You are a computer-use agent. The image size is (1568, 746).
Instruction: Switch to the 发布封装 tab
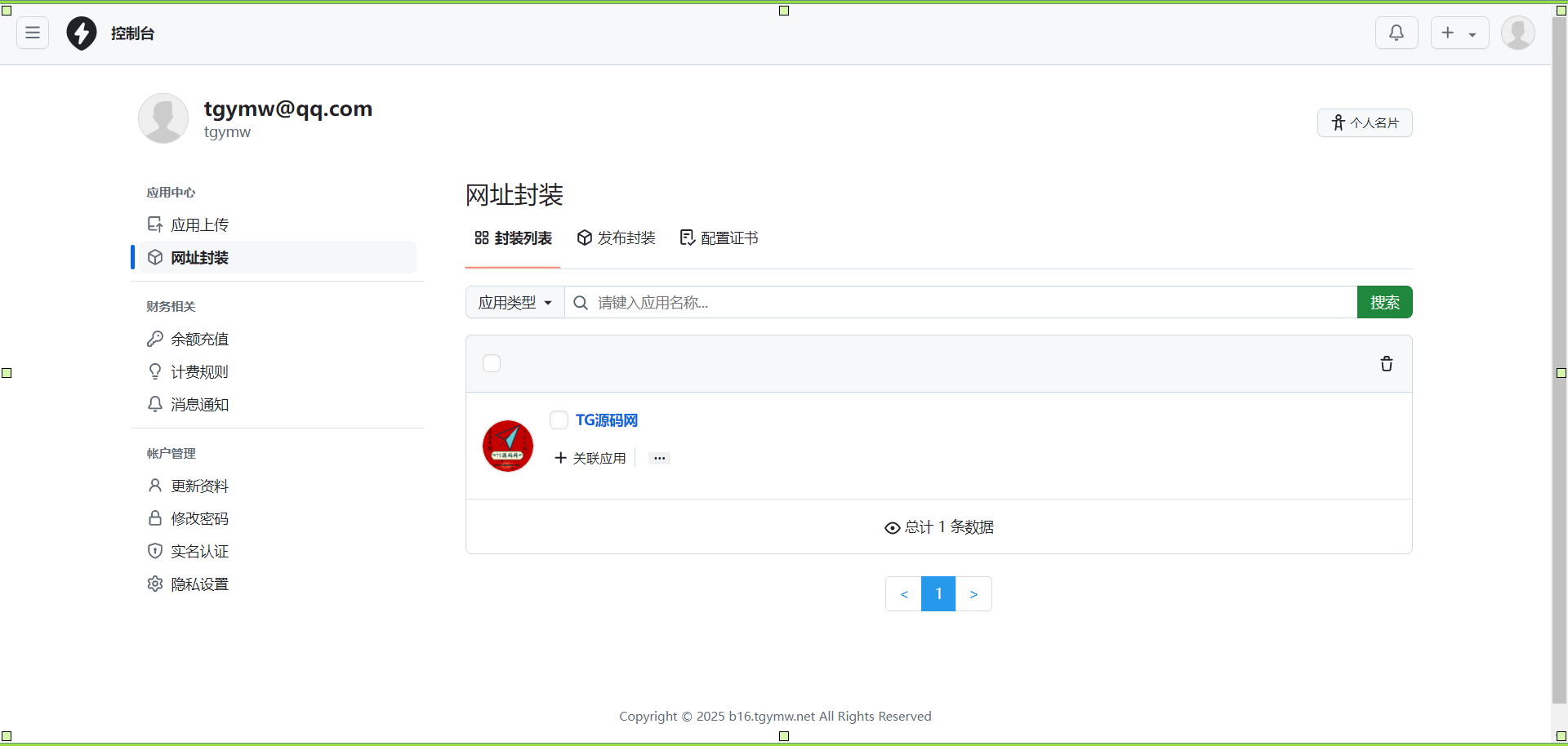pos(617,238)
